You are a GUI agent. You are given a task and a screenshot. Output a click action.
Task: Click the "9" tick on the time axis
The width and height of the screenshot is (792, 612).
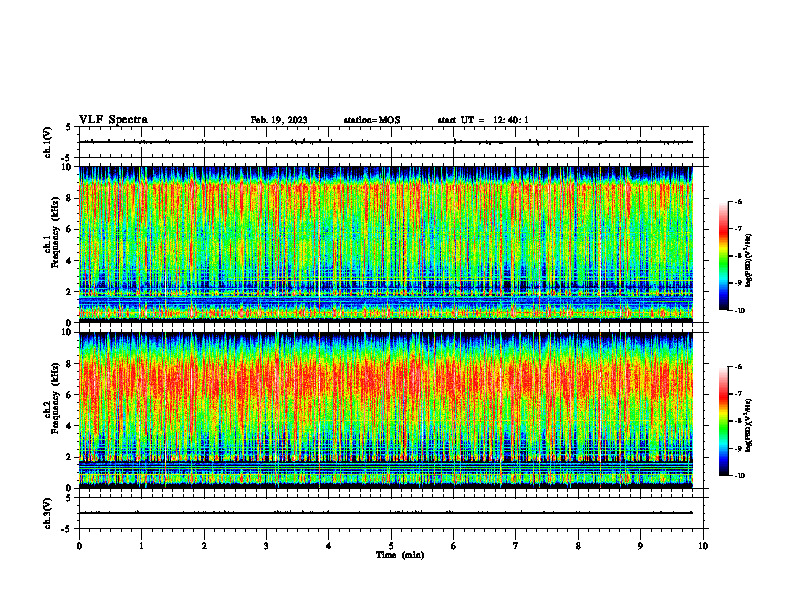[x=640, y=546]
